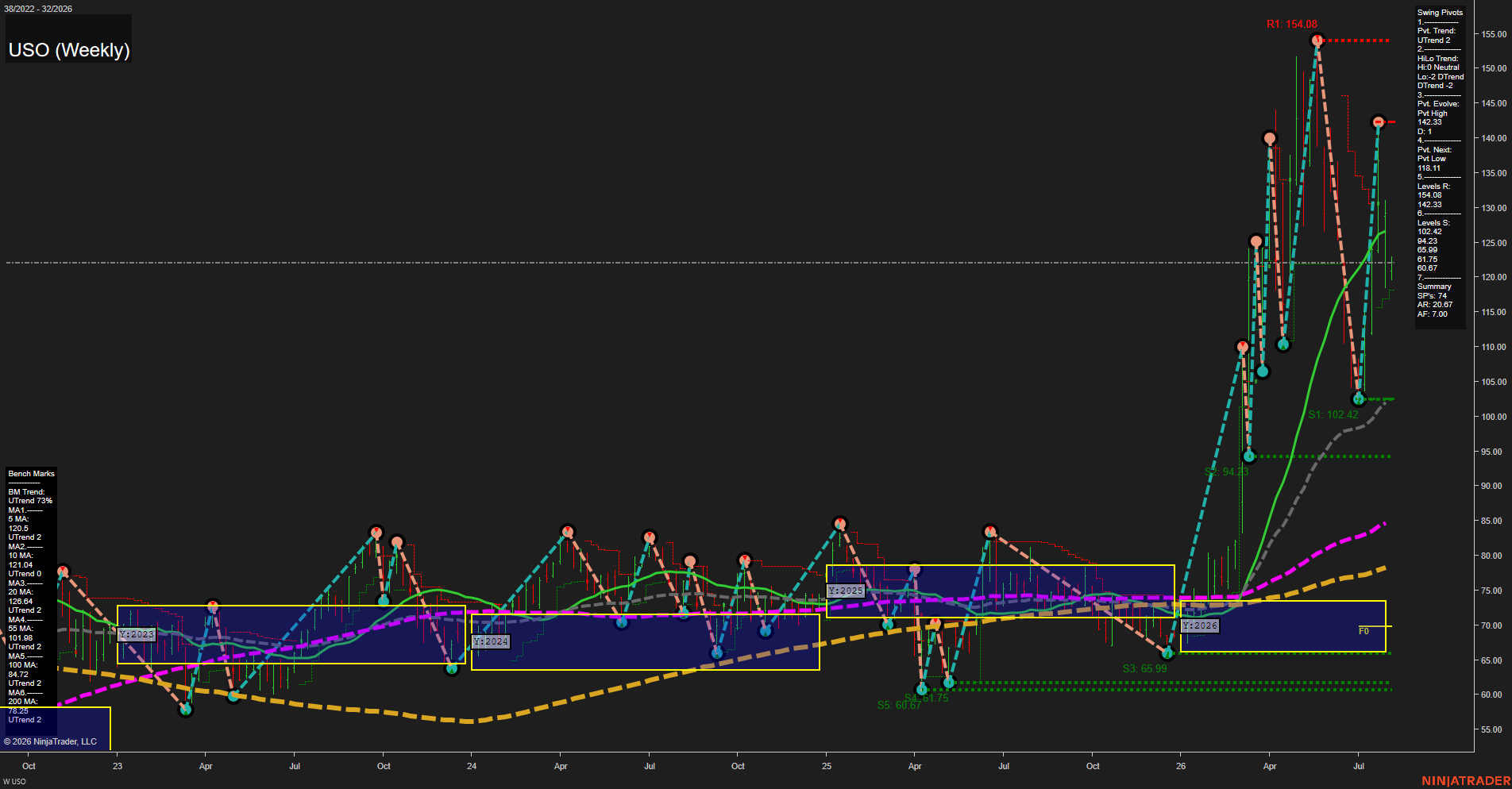
Task: Click the F0 marker in the 2026 box
Action: coord(1363,631)
